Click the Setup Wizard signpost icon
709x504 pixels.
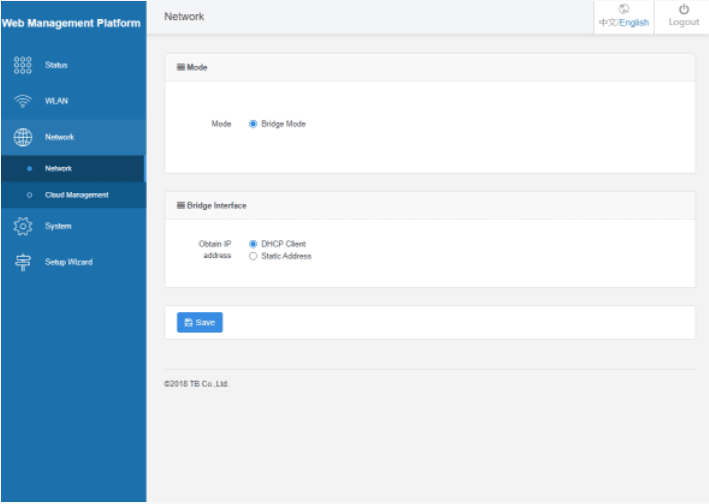23,262
